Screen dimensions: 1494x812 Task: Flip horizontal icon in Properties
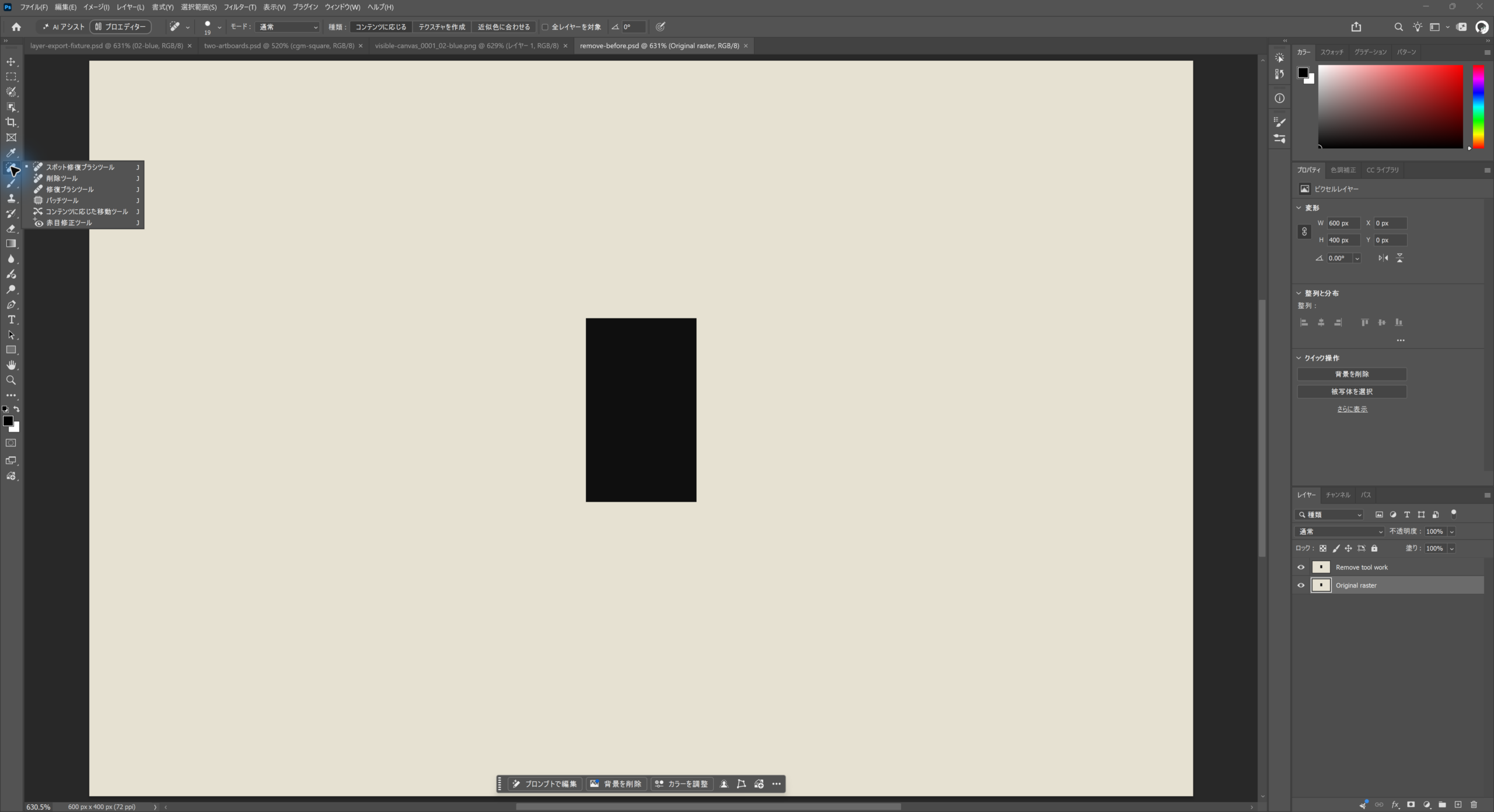point(1383,258)
